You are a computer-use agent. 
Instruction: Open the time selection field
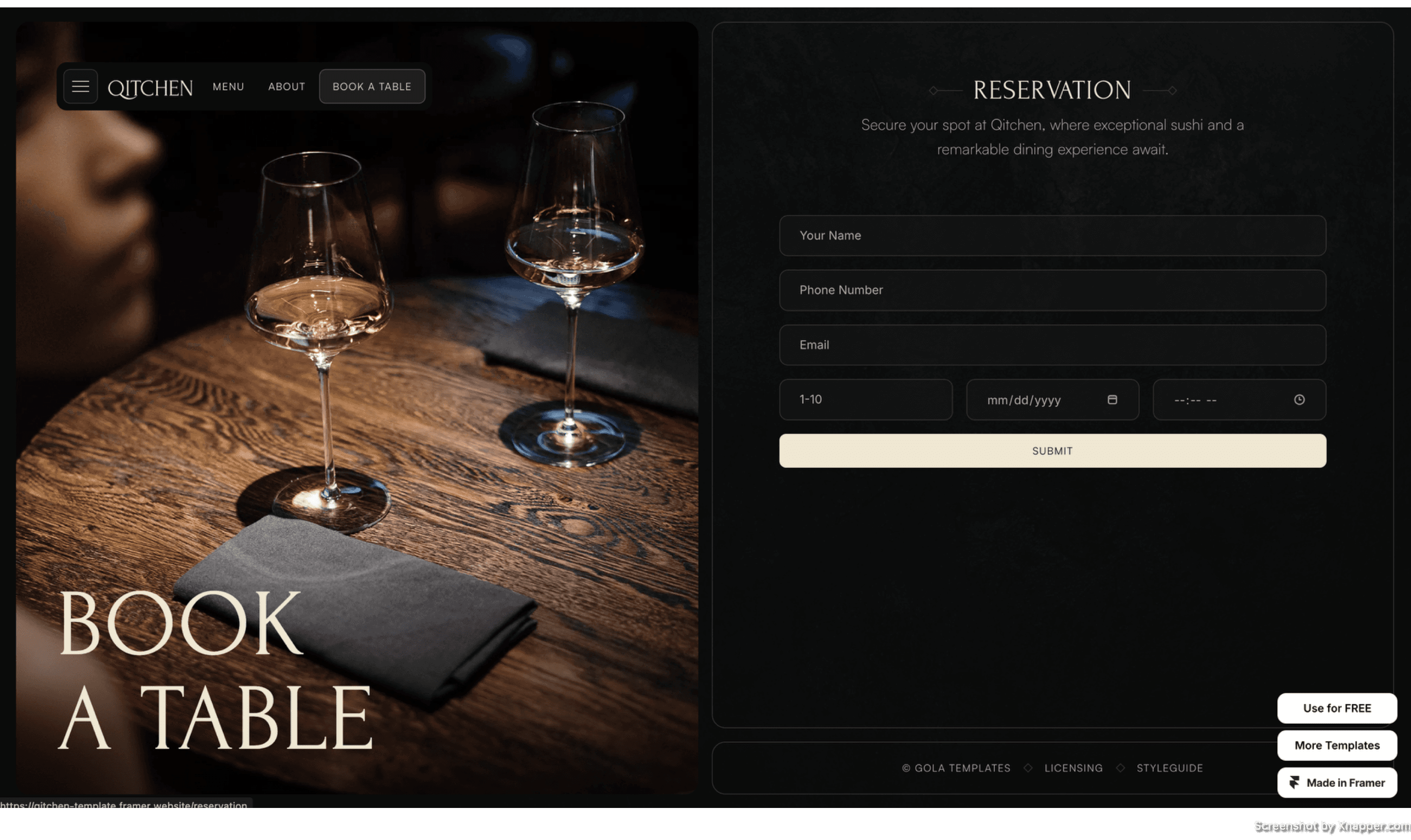(1239, 400)
